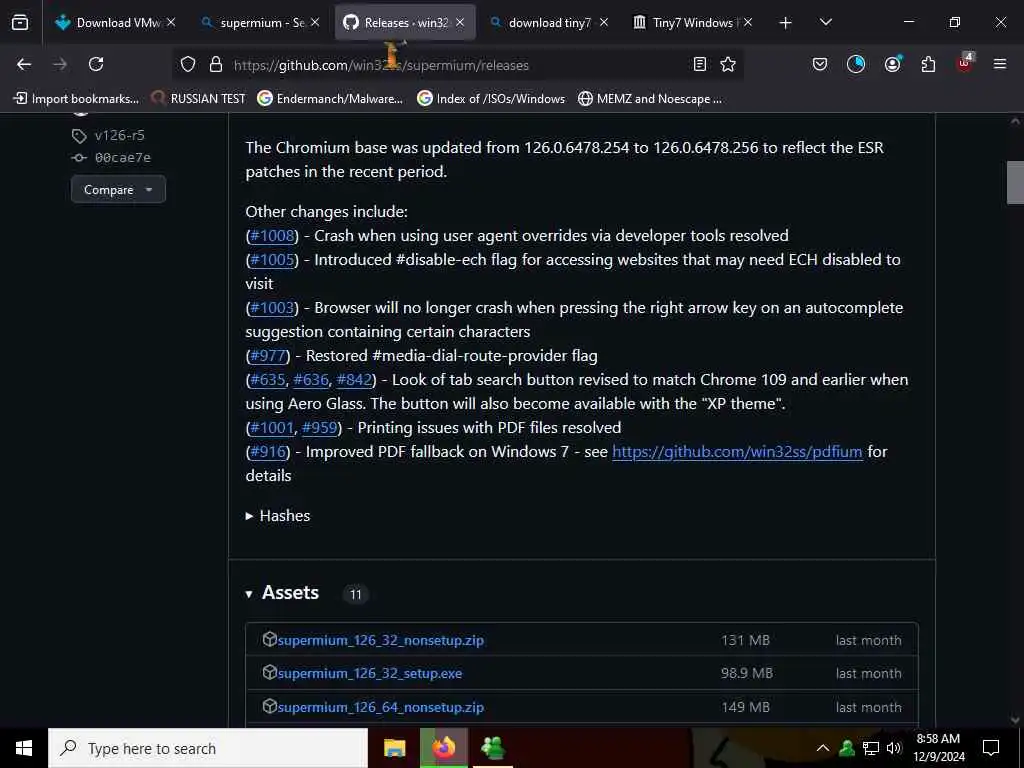Image resolution: width=1024 pixels, height=768 pixels.
Task: Open a new tab with plus button
Action: tap(785, 23)
